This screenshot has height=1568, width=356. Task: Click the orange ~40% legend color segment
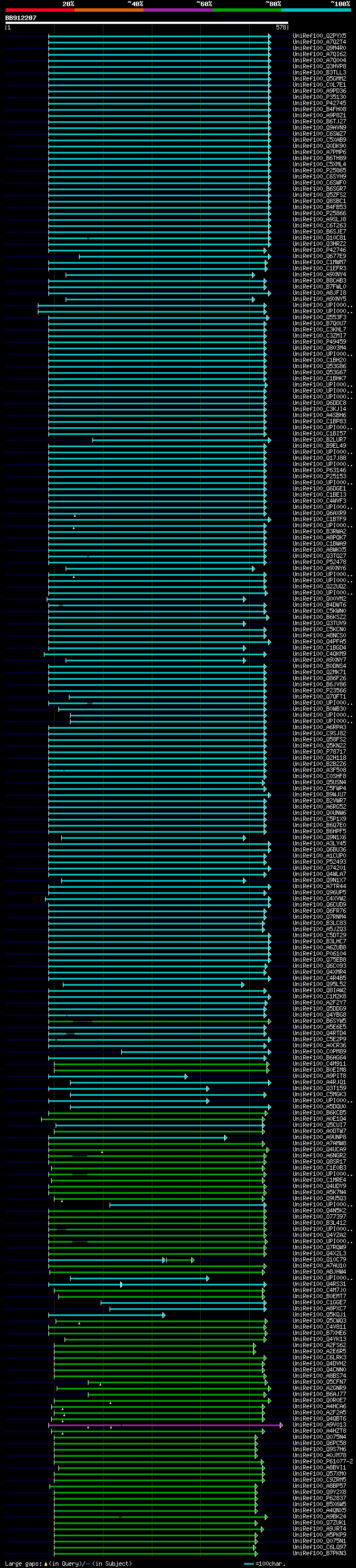pos(109,10)
